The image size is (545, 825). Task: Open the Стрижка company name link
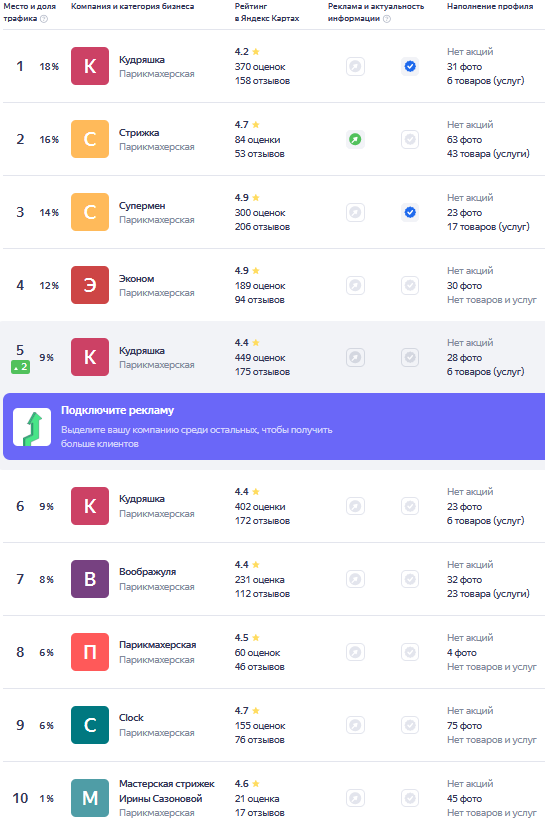(139, 133)
